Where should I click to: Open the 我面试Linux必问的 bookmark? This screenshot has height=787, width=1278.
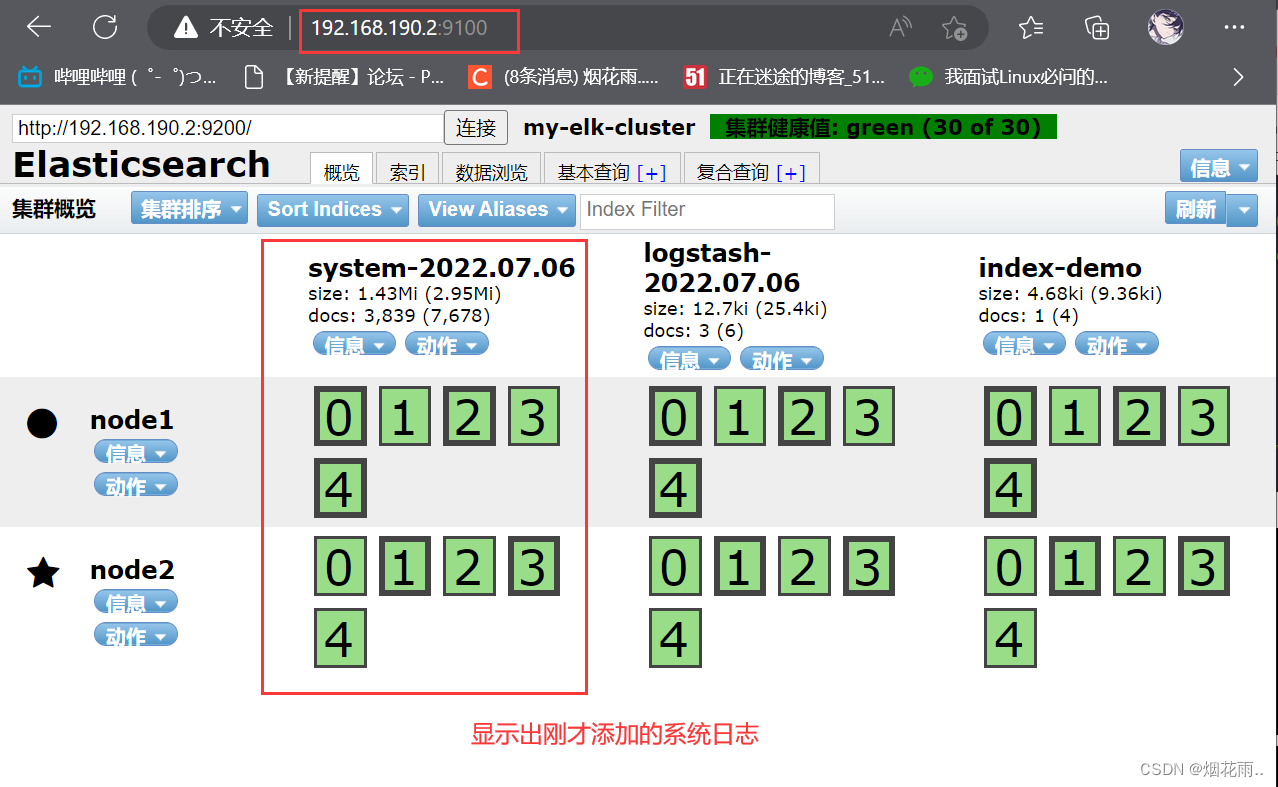click(x=1008, y=76)
